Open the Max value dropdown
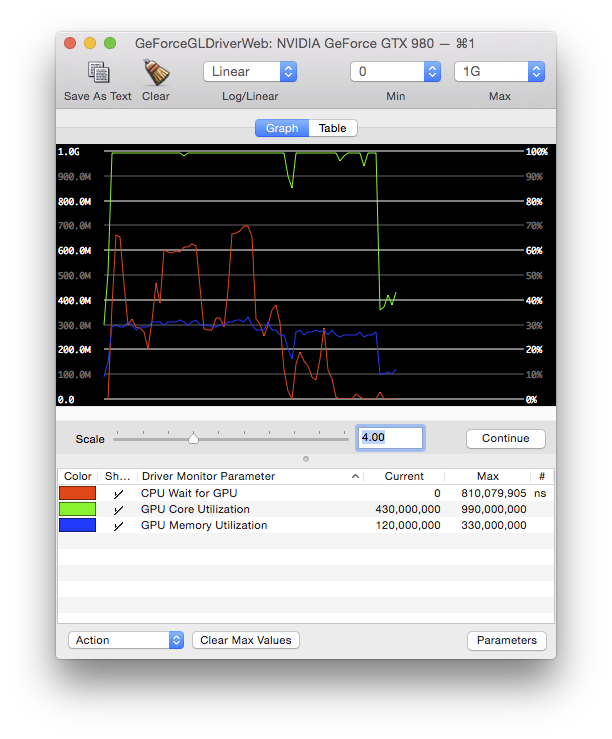The height and width of the screenshot is (739, 612). 499,72
